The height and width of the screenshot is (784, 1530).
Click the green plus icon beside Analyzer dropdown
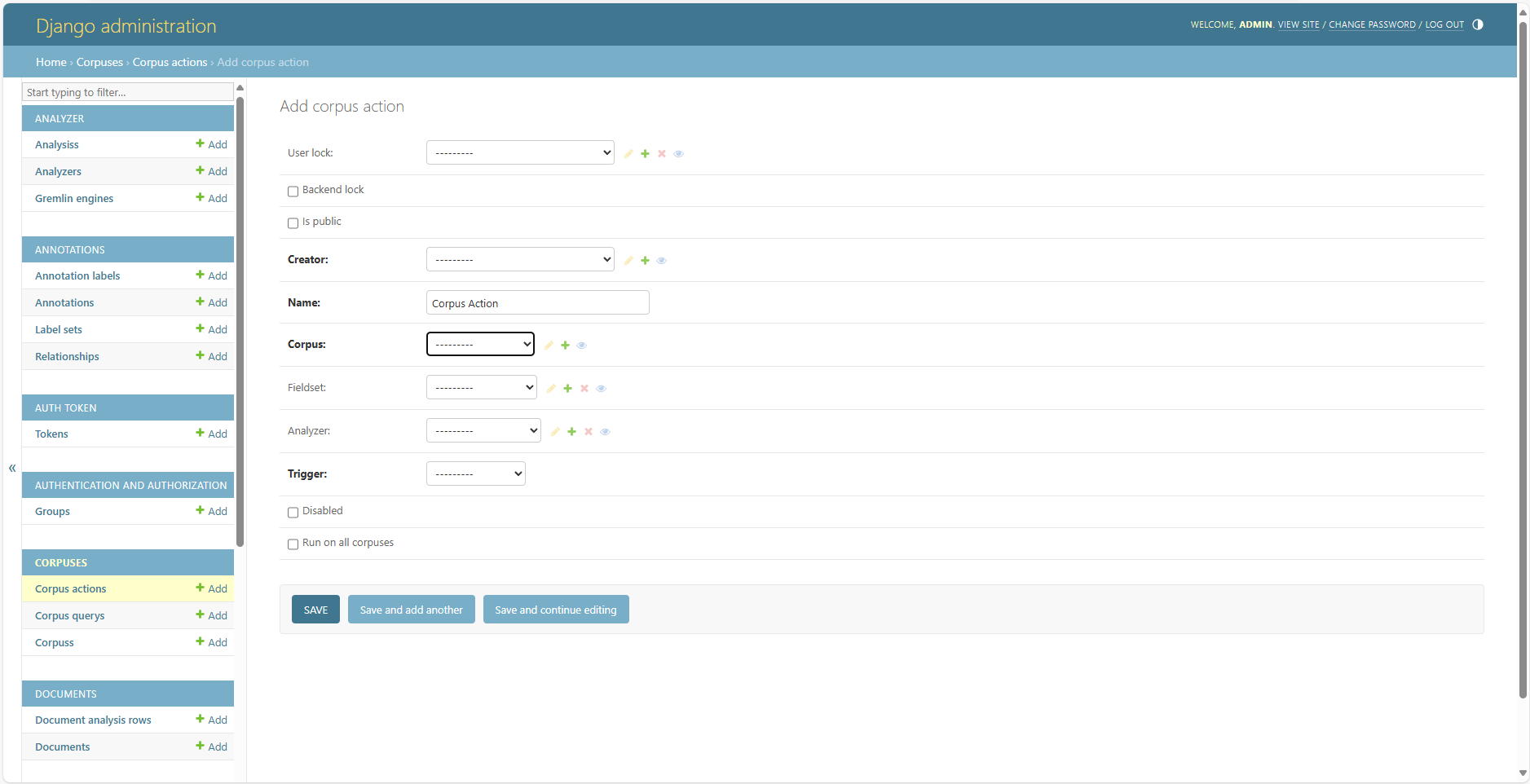[x=571, y=431]
